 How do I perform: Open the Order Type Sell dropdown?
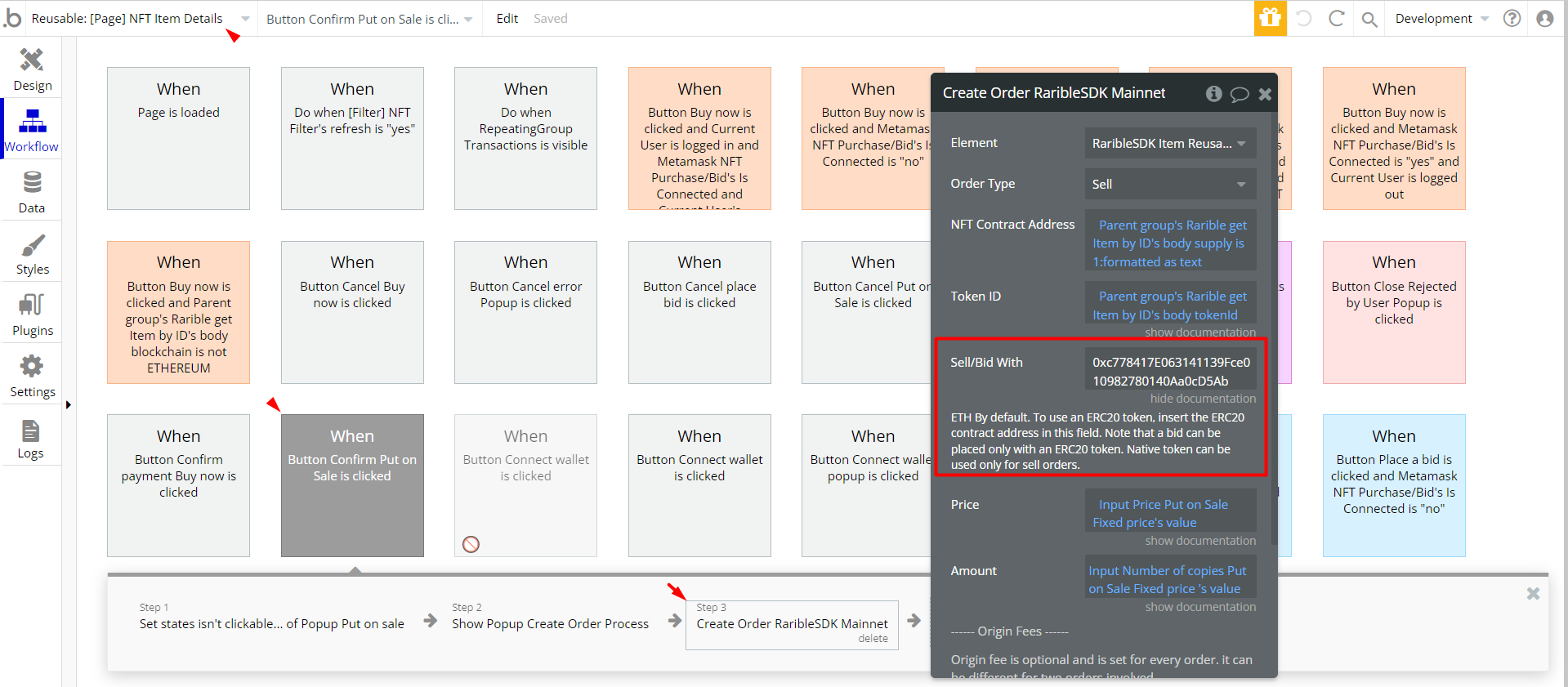(1170, 184)
